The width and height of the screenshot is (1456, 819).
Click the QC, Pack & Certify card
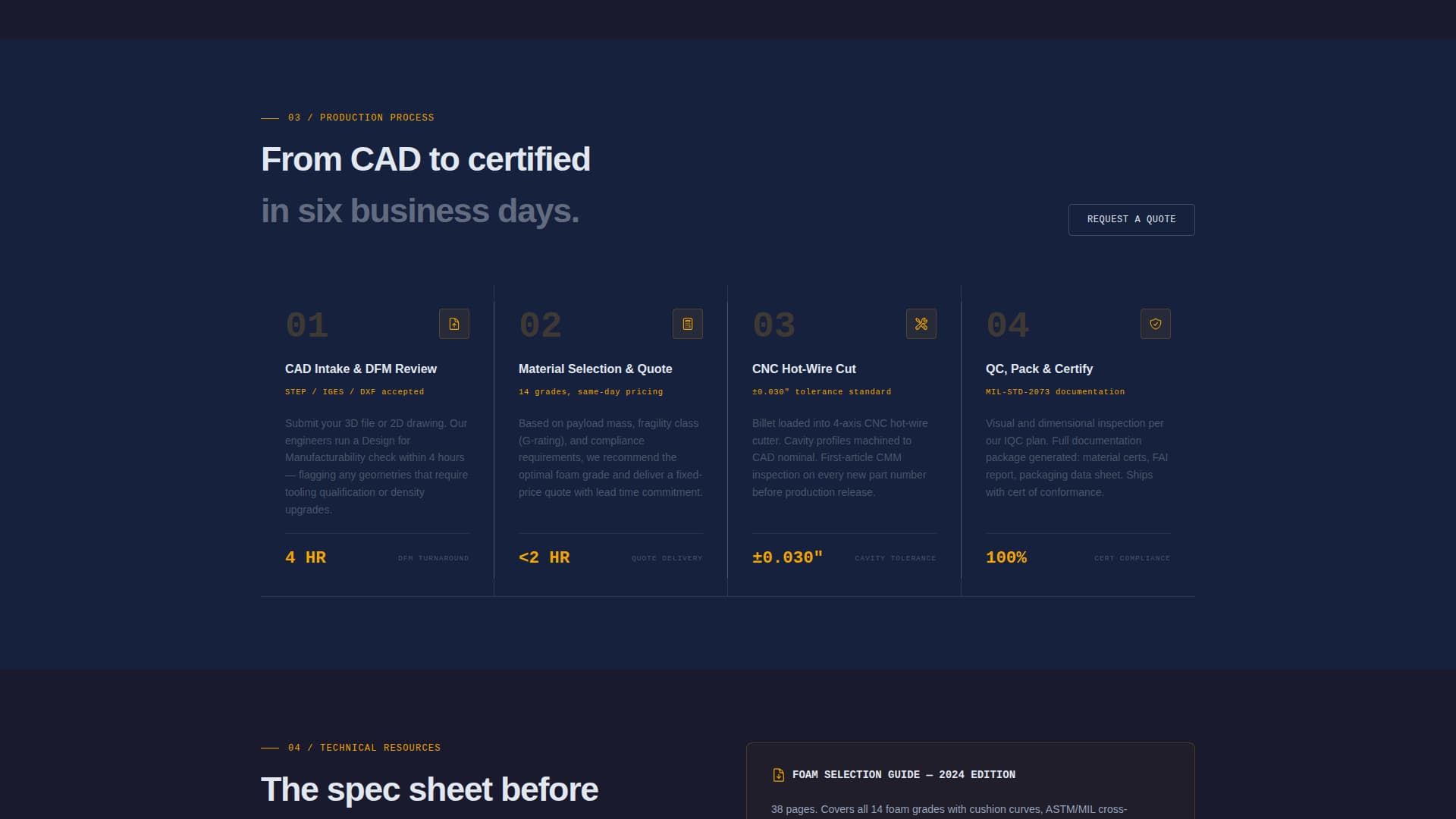(1039, 369)
